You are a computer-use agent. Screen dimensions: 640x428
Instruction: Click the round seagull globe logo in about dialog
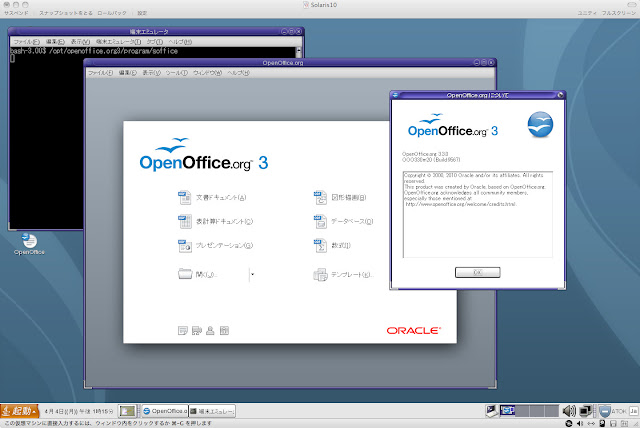(540, 124)
